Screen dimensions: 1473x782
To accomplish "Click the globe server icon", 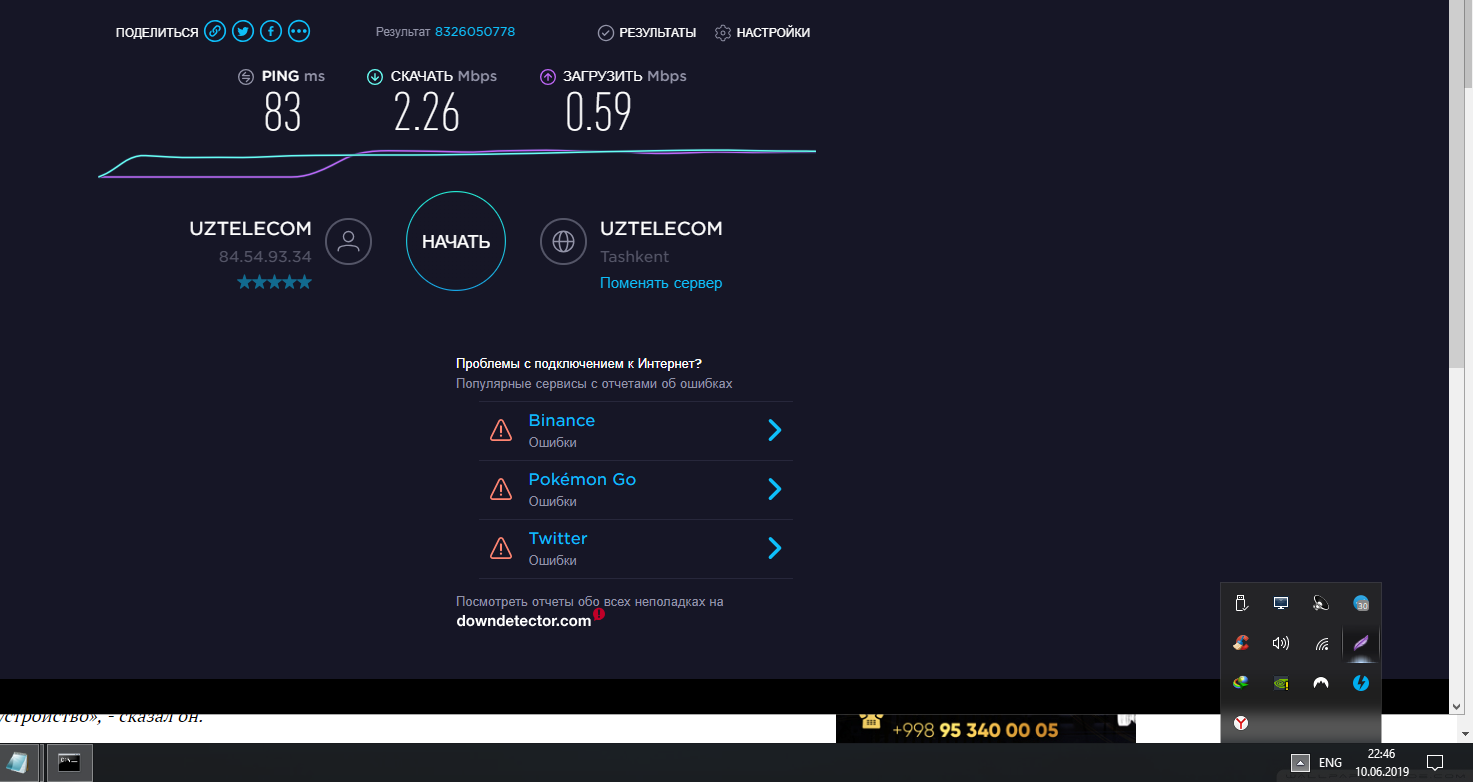I will coord(564,241).
